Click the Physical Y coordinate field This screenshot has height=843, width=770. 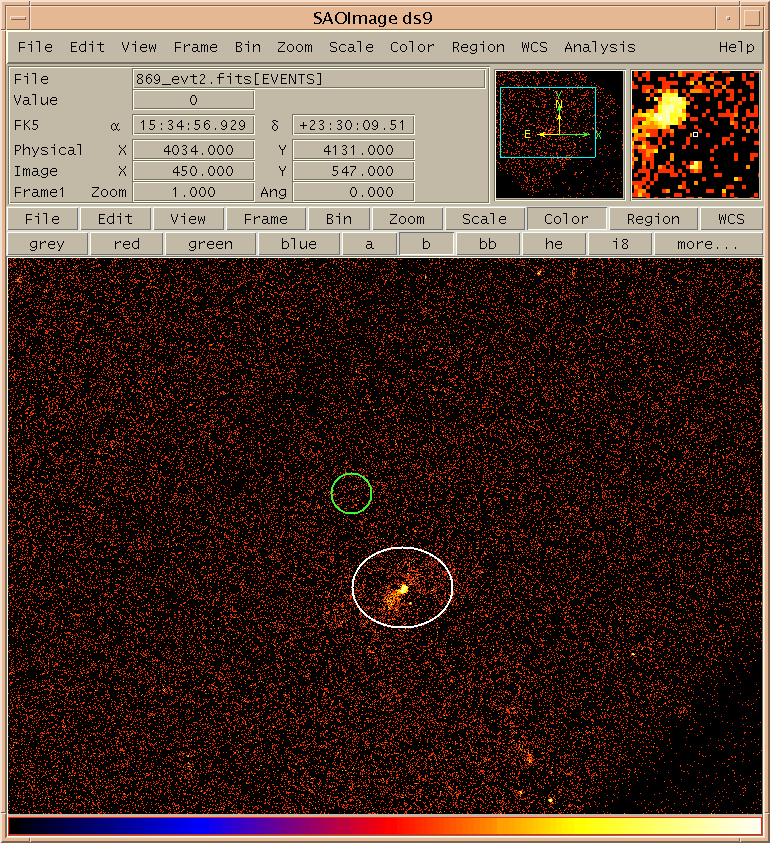point(353,150)
